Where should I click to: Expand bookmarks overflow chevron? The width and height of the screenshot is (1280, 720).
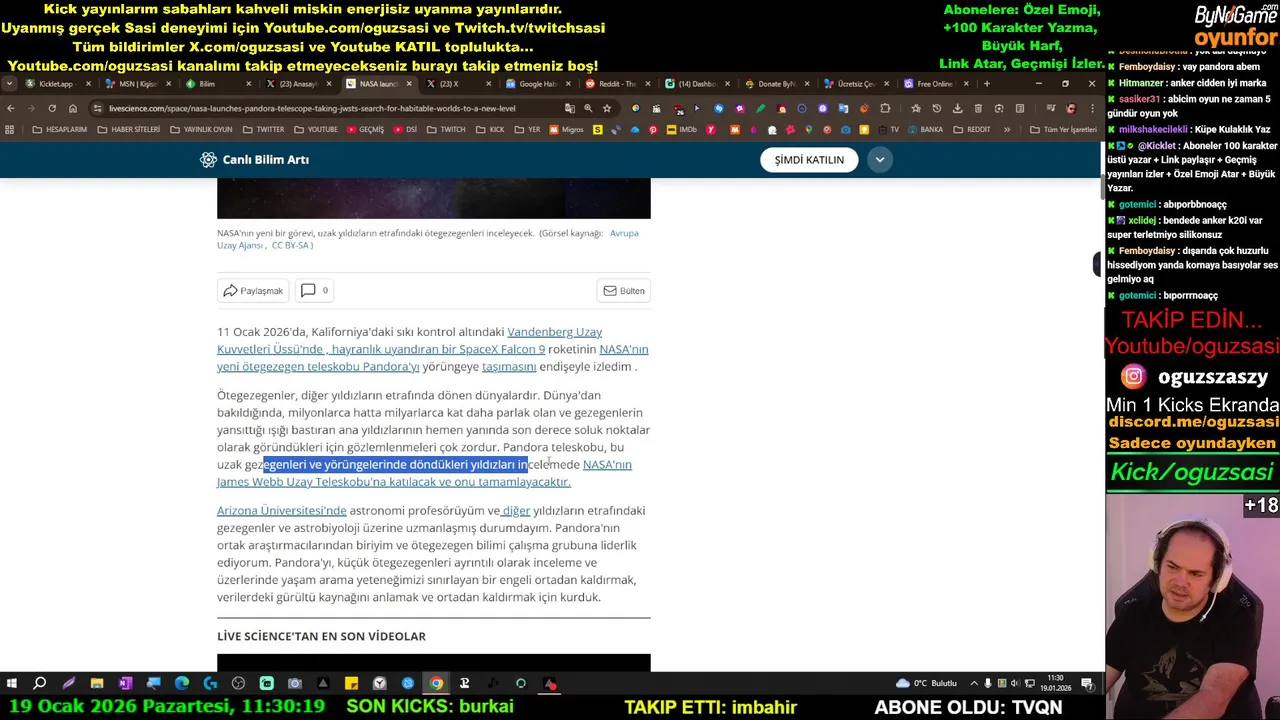pyautogui.click(x=1007, y=130)
